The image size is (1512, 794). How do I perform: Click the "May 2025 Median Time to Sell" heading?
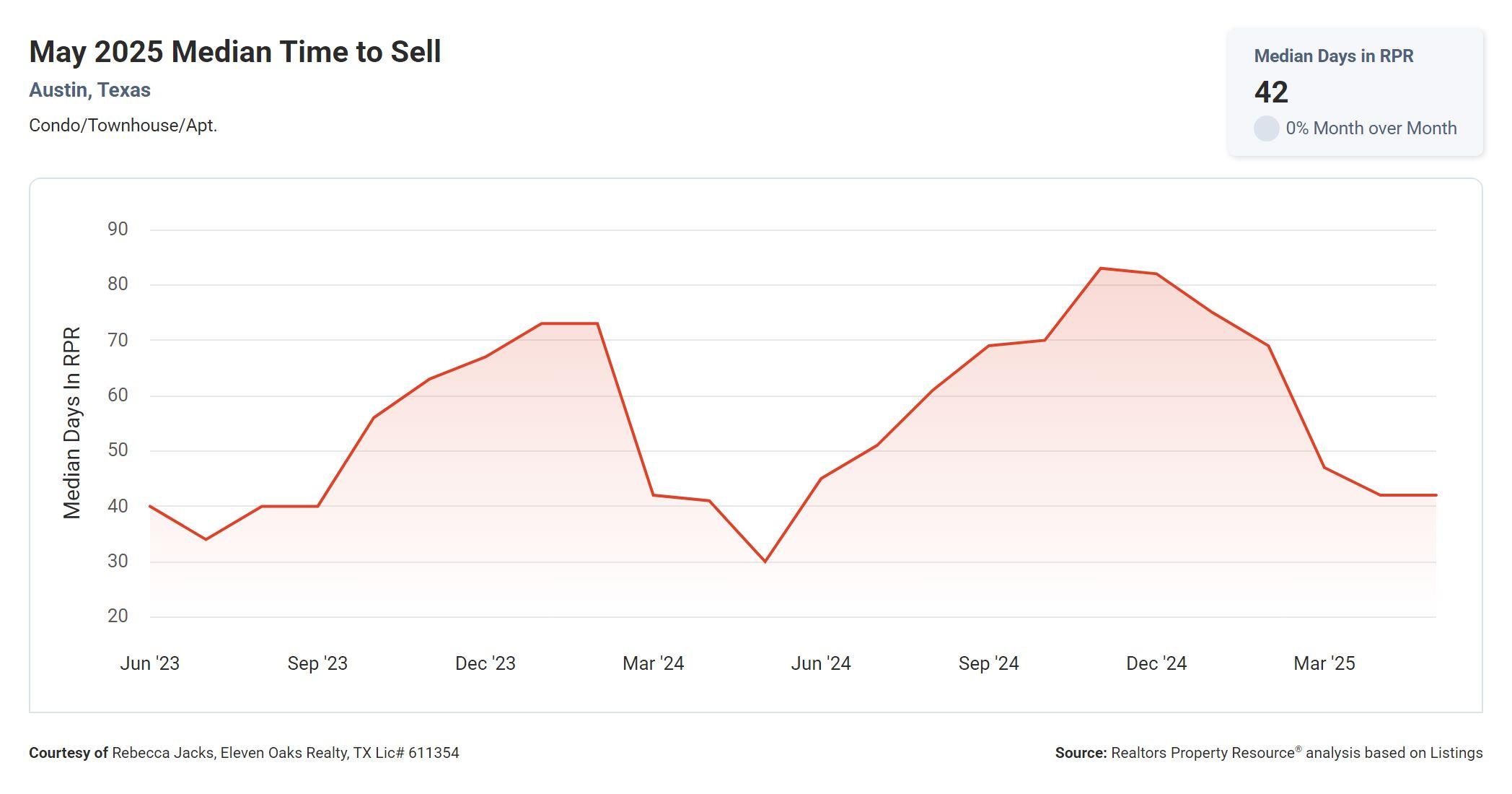pos(234,52)
